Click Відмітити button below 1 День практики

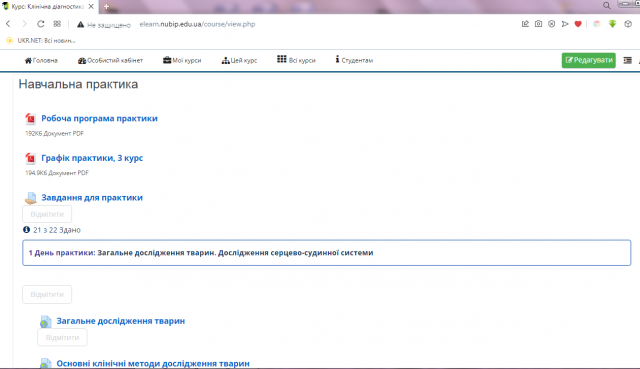(x=47, y=294)
